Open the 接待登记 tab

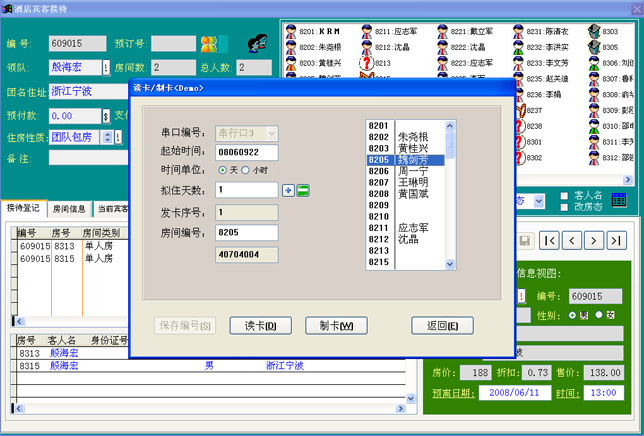22,209
